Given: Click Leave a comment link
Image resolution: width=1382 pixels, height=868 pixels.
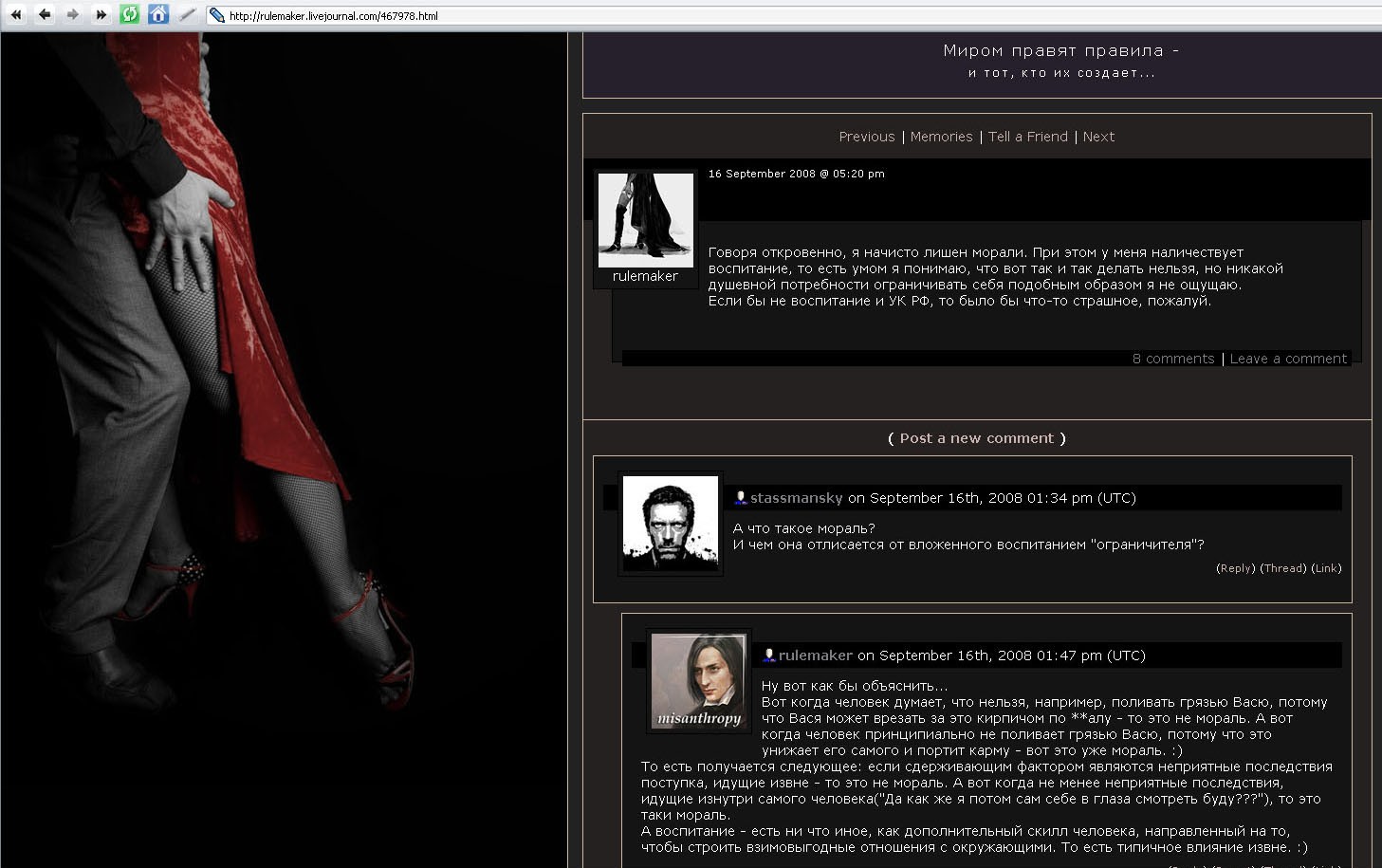Looking at the screenshot, I should click(1287, 359).
